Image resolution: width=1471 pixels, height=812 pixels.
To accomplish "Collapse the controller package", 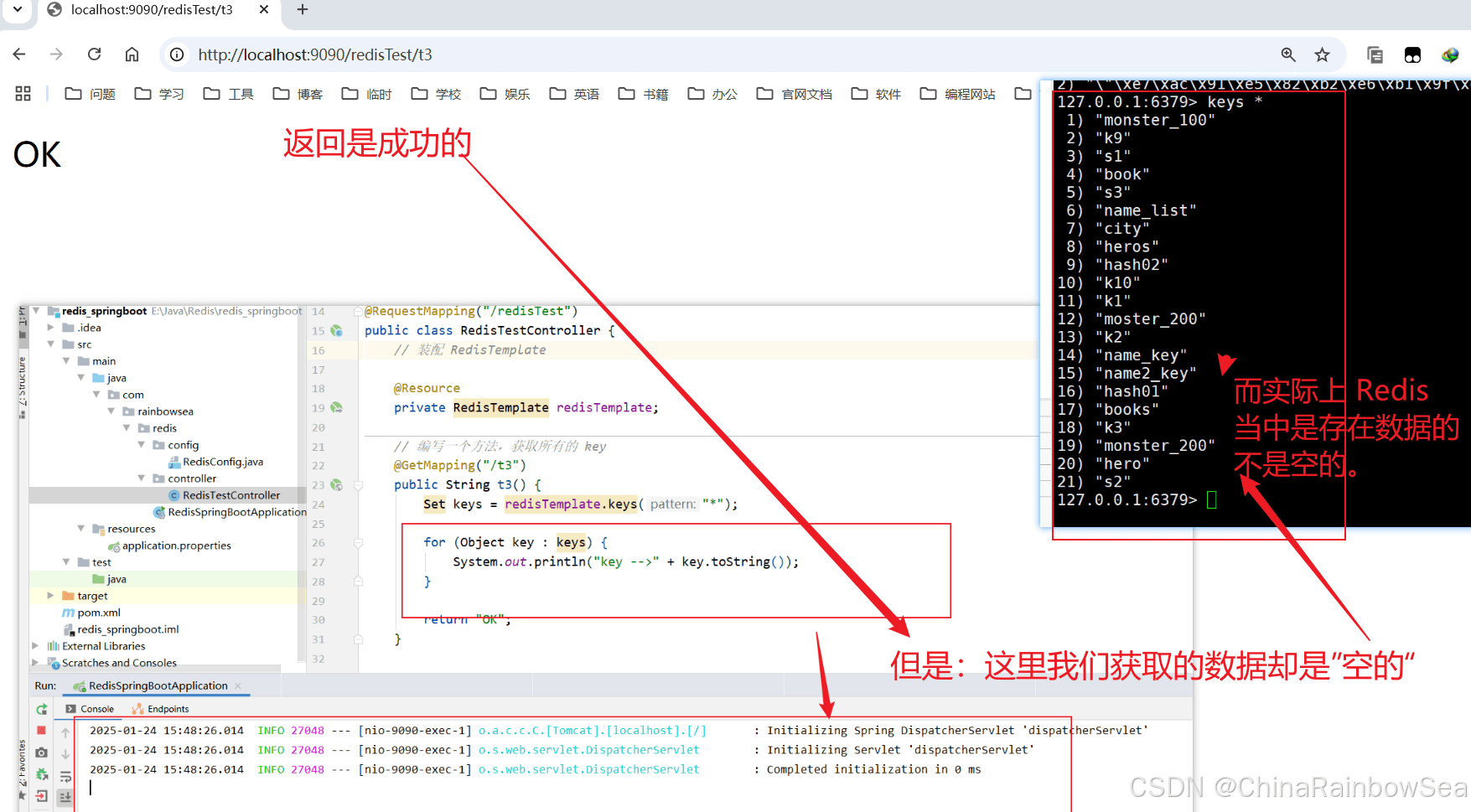I will 142,478.
